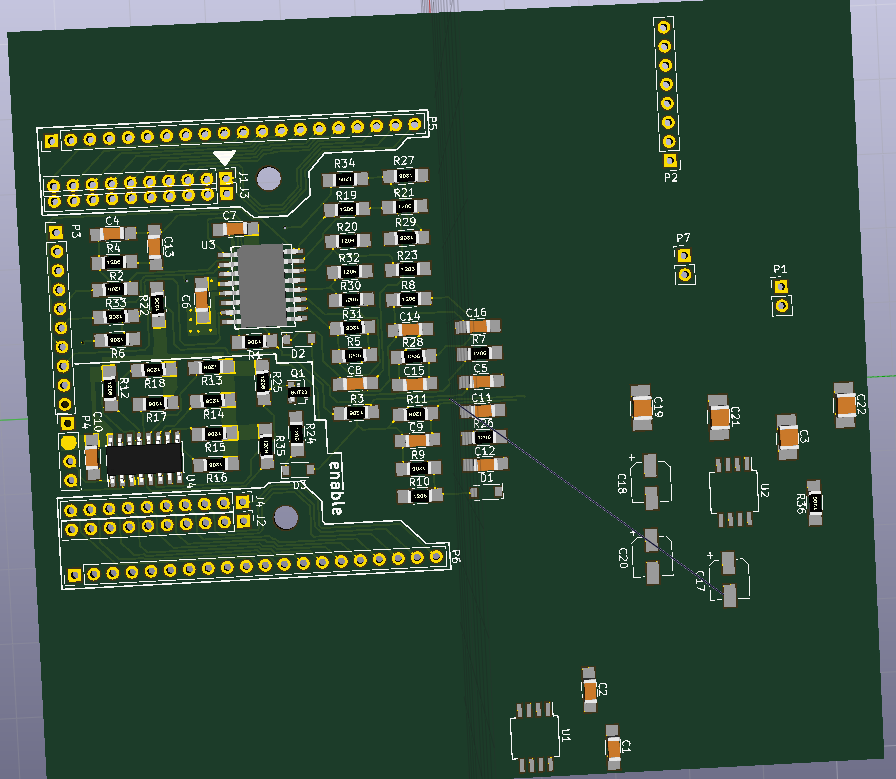Viewport: 896px width, 779px height.
Task: Select the U1 footprint at the bottom
Action: [x=535, y=738]
